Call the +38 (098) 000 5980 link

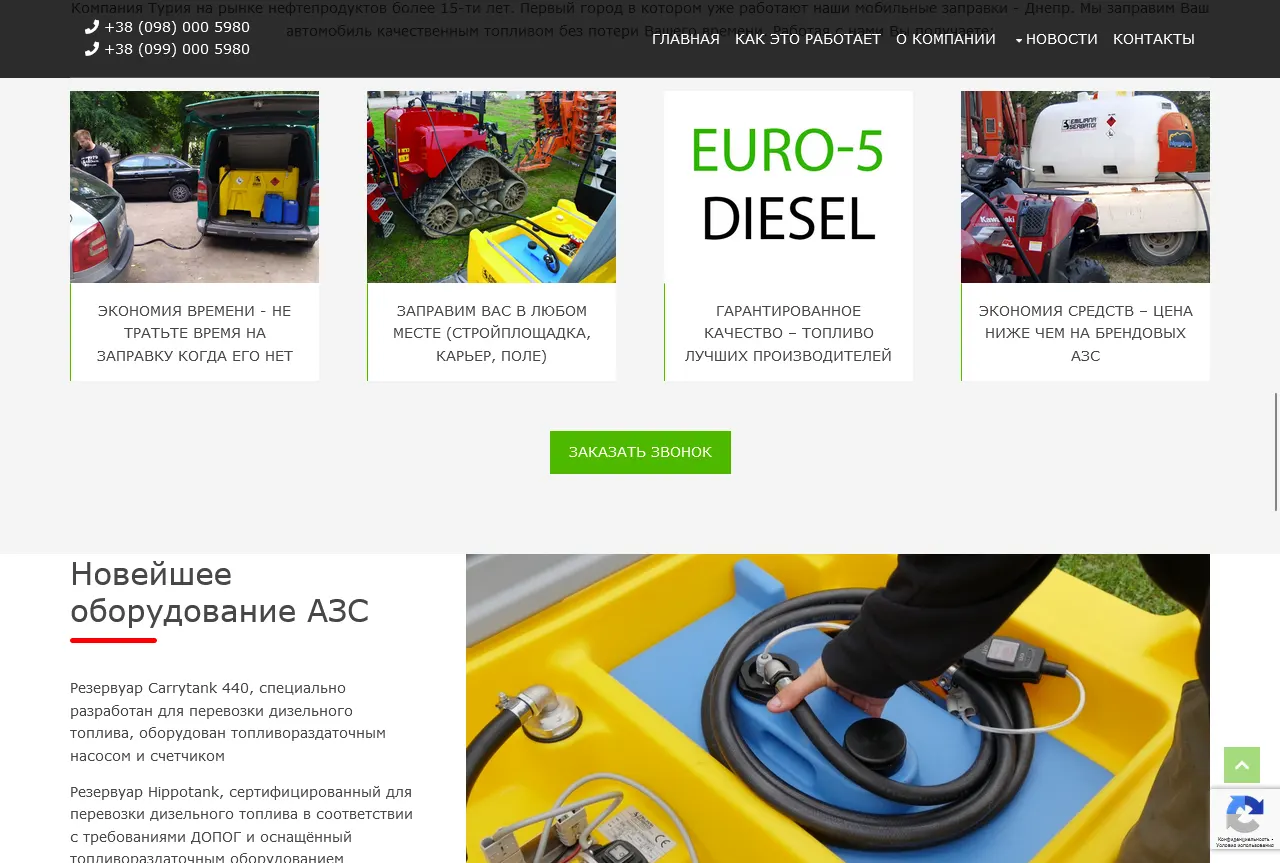click(x=177, y=27)
